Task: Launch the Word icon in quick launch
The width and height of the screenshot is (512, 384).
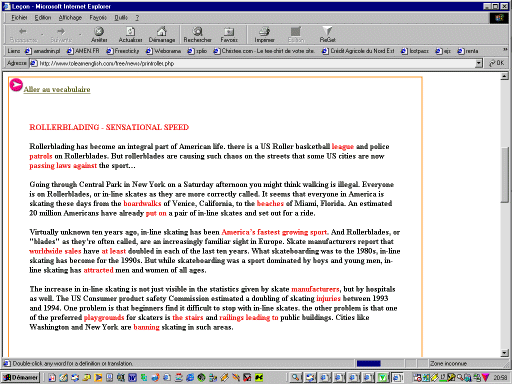Action: click(132, 377)
